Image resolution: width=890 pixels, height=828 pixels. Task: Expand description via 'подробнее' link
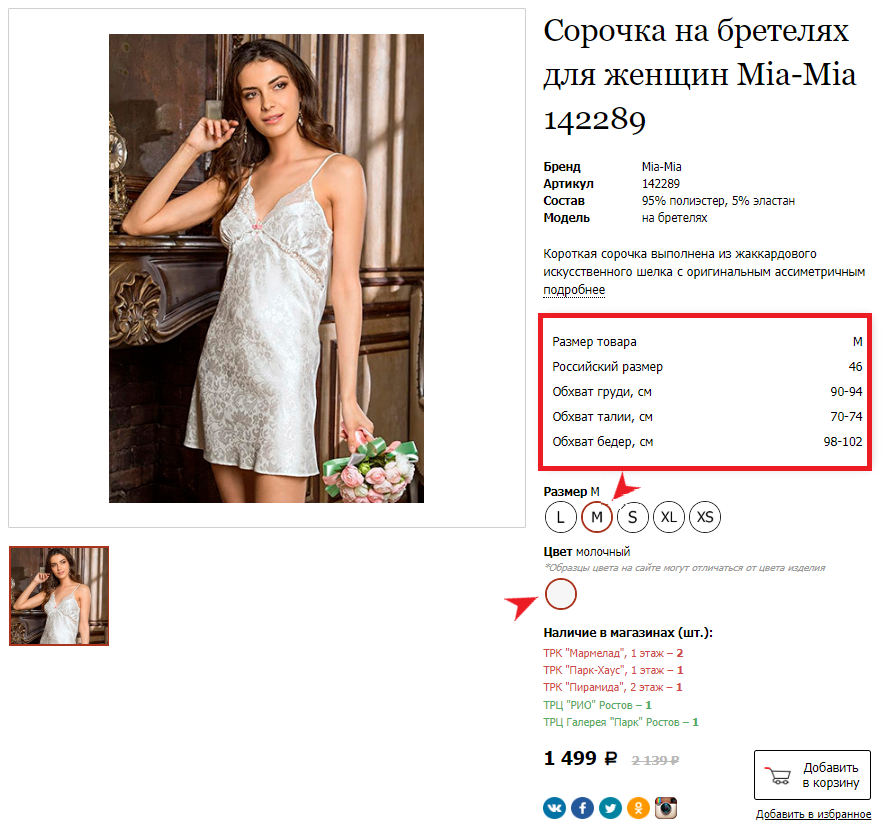coord(574,290)
